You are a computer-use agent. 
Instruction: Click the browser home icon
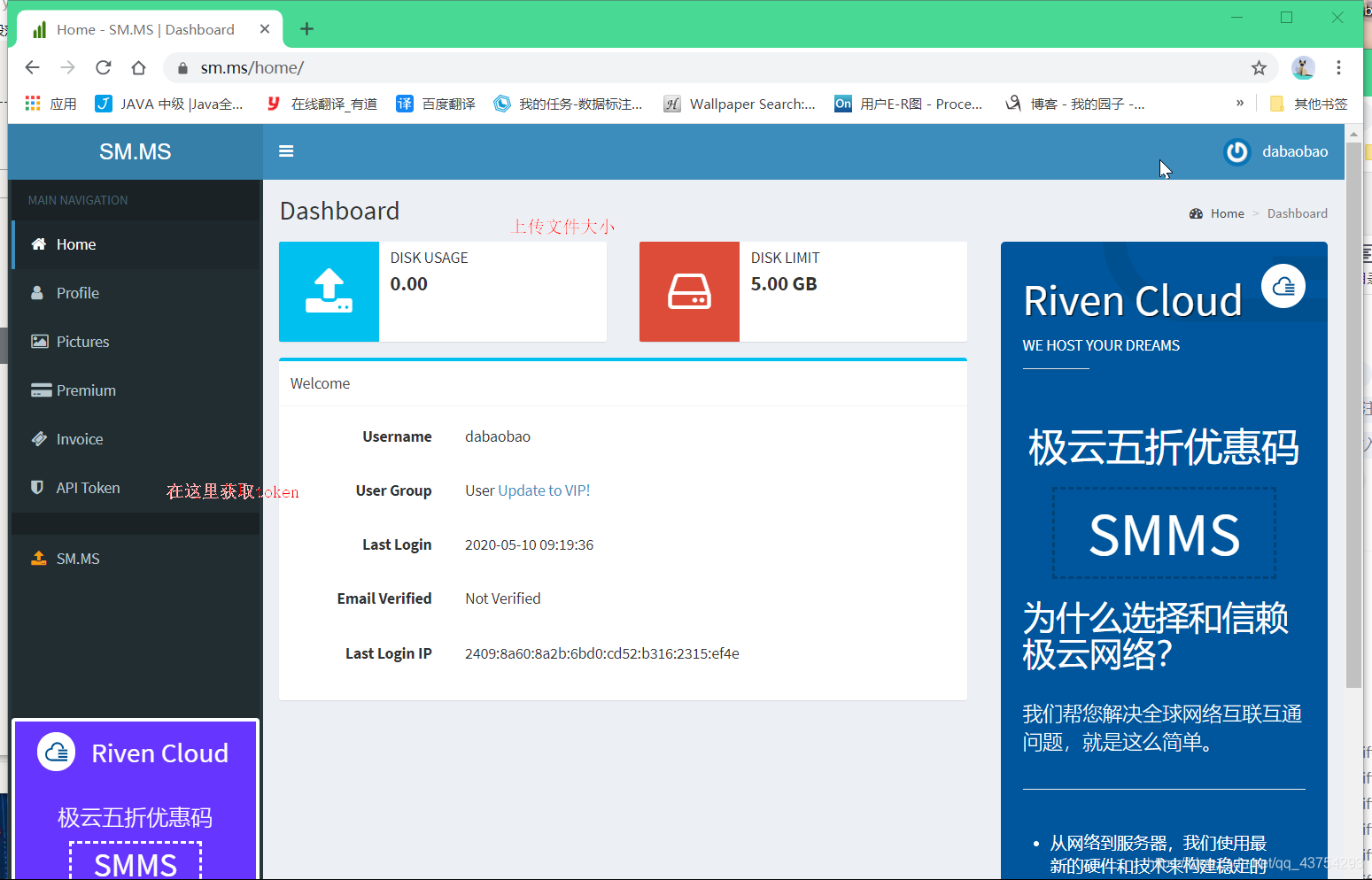pos(138,67)
